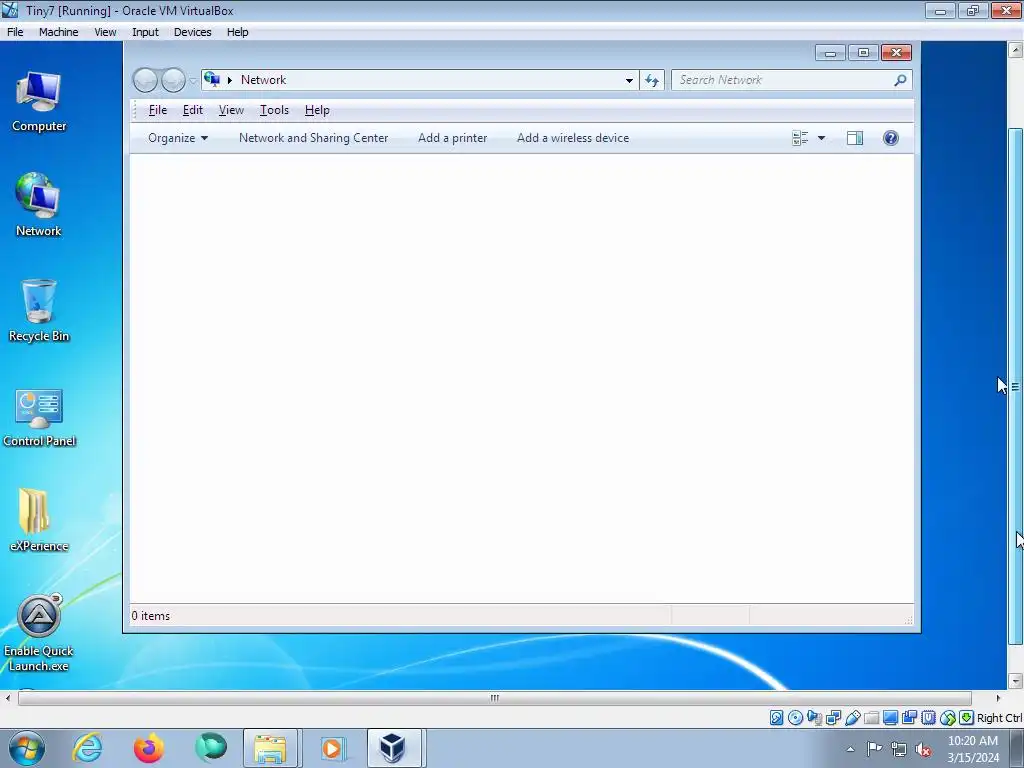Select the Recycle Bin desktop icon

39,311
